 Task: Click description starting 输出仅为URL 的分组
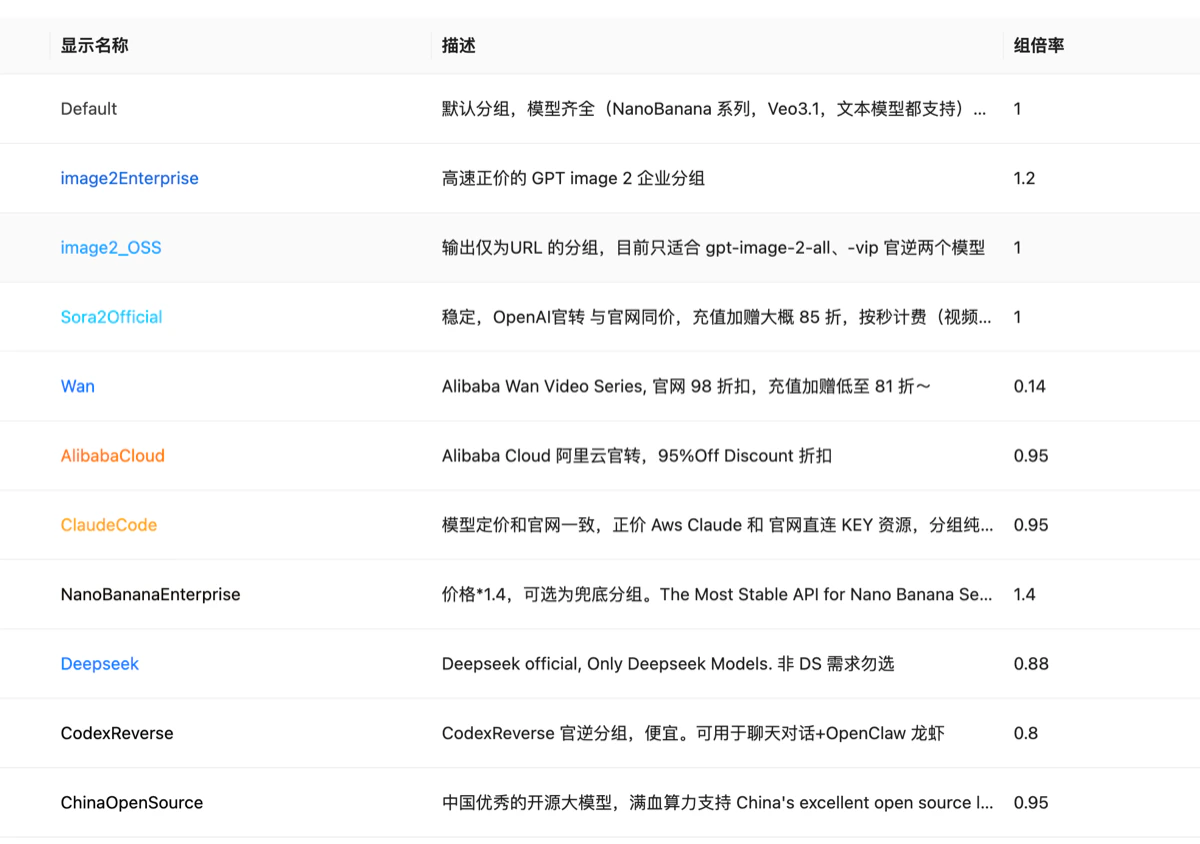pos(713,247)
